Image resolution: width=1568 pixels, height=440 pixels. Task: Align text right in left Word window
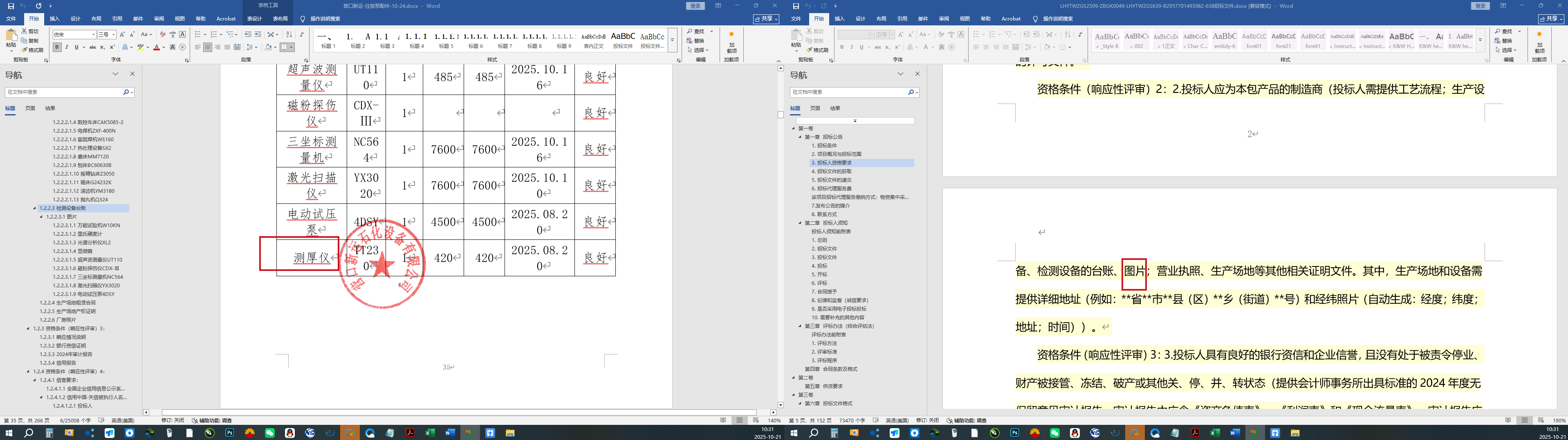click(x=217, y=47)
